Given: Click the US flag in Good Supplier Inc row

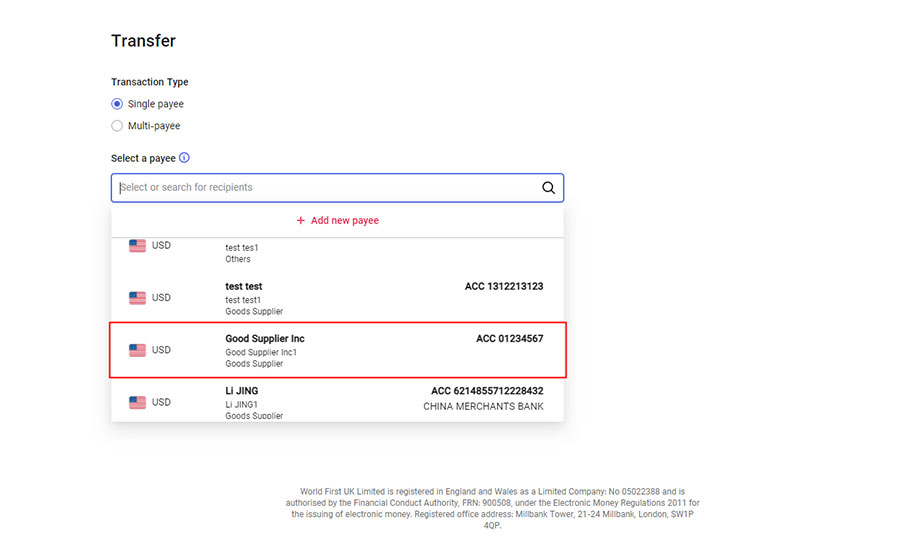Looking at the screenshot, I should (137, 350).
